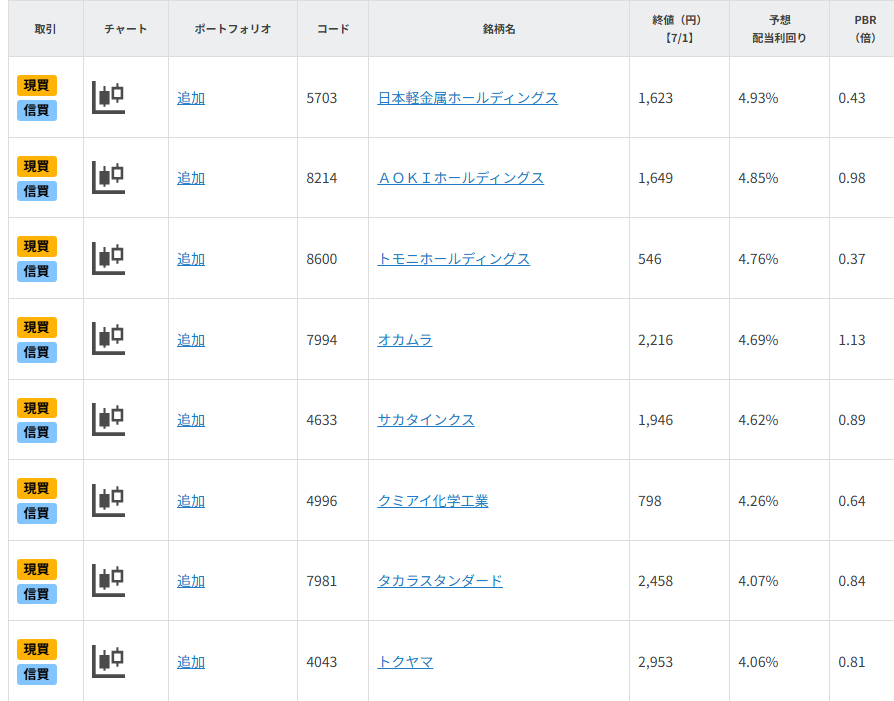The height and width of the screenshot is (701, 894).
Task: Open the タカラスタンダード stock name link
Action: point(439,581)
